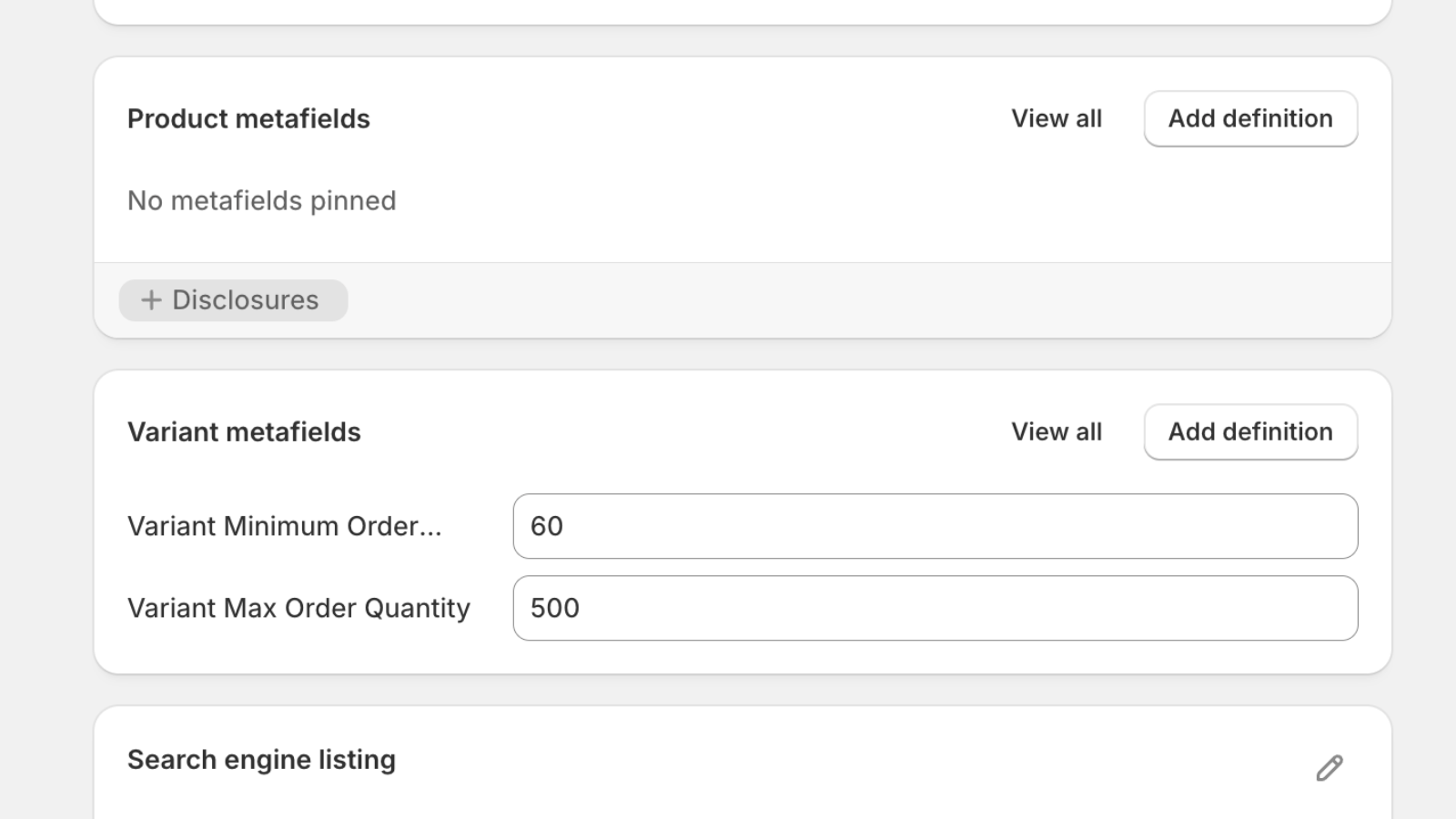Click the value 500 in the max order field
This screenshot has width=1456, height=819.
point(554,608)
